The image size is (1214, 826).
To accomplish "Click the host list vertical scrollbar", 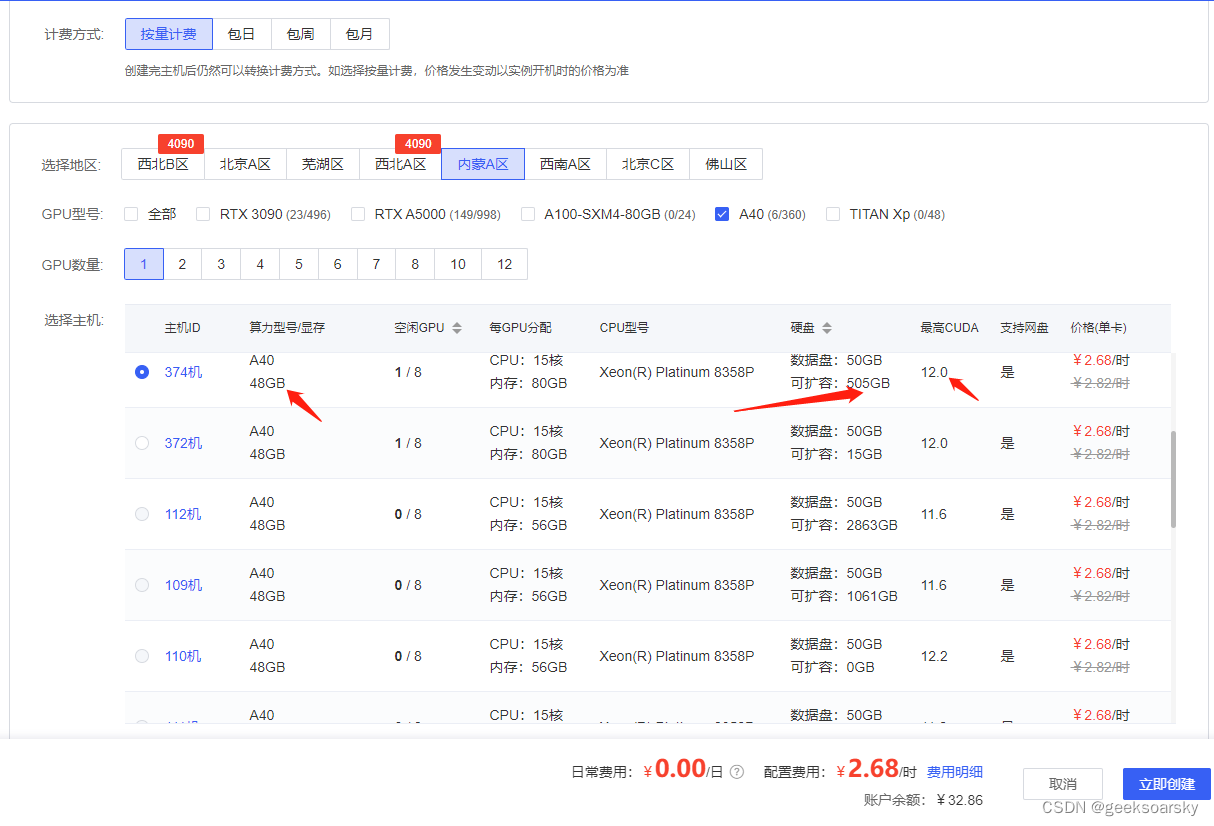I will click(1174, 479).
